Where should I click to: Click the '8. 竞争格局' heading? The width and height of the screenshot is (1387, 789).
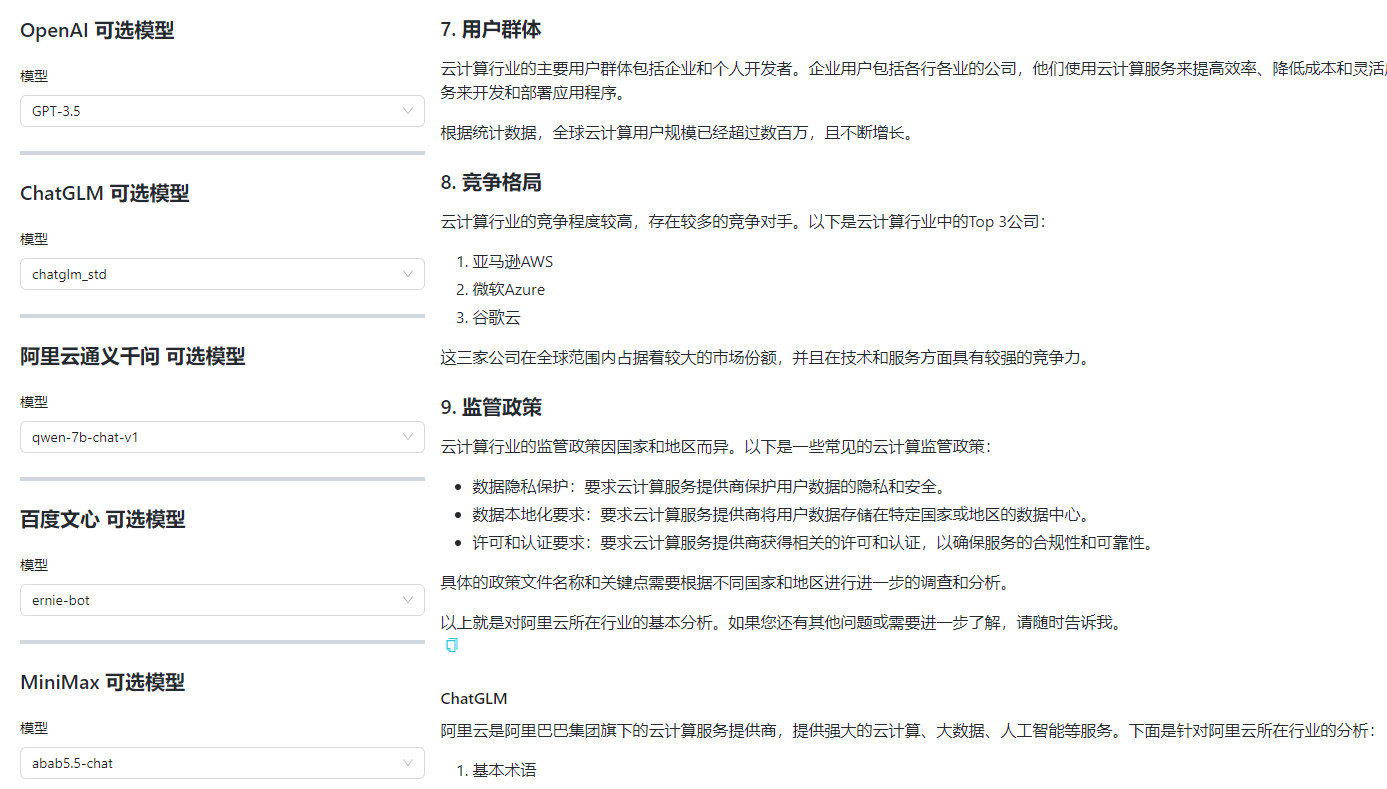pyautogui.click(x=491, y=183)
